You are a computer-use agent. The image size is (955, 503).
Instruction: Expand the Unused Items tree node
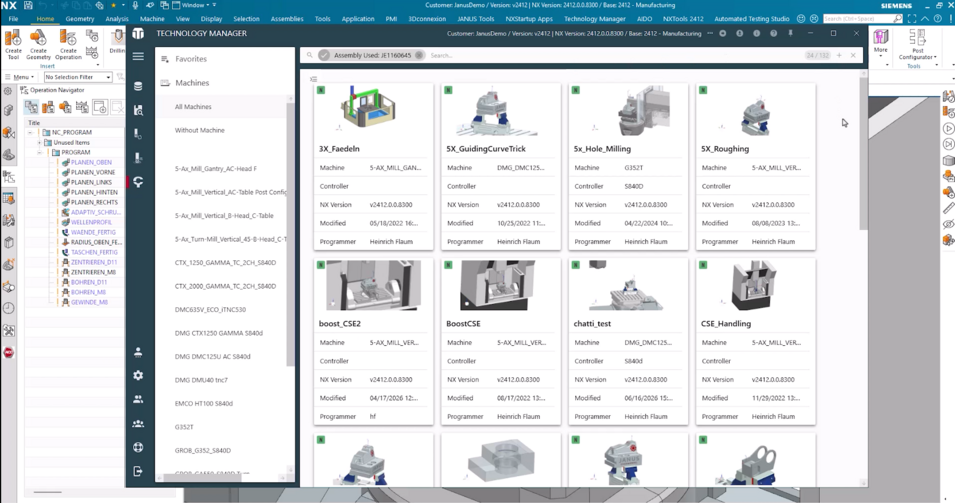pos(40,142)
